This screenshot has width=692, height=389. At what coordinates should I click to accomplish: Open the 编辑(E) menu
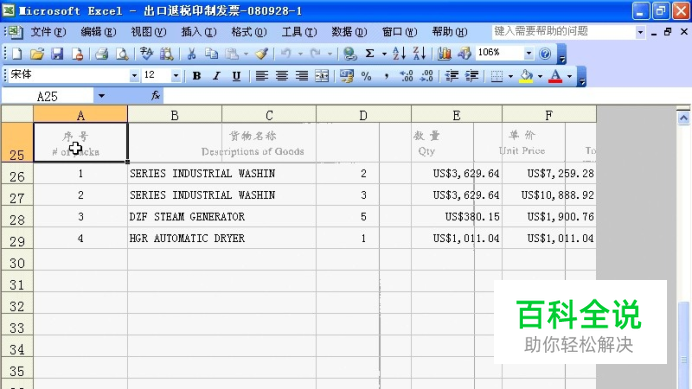[98, 32]
